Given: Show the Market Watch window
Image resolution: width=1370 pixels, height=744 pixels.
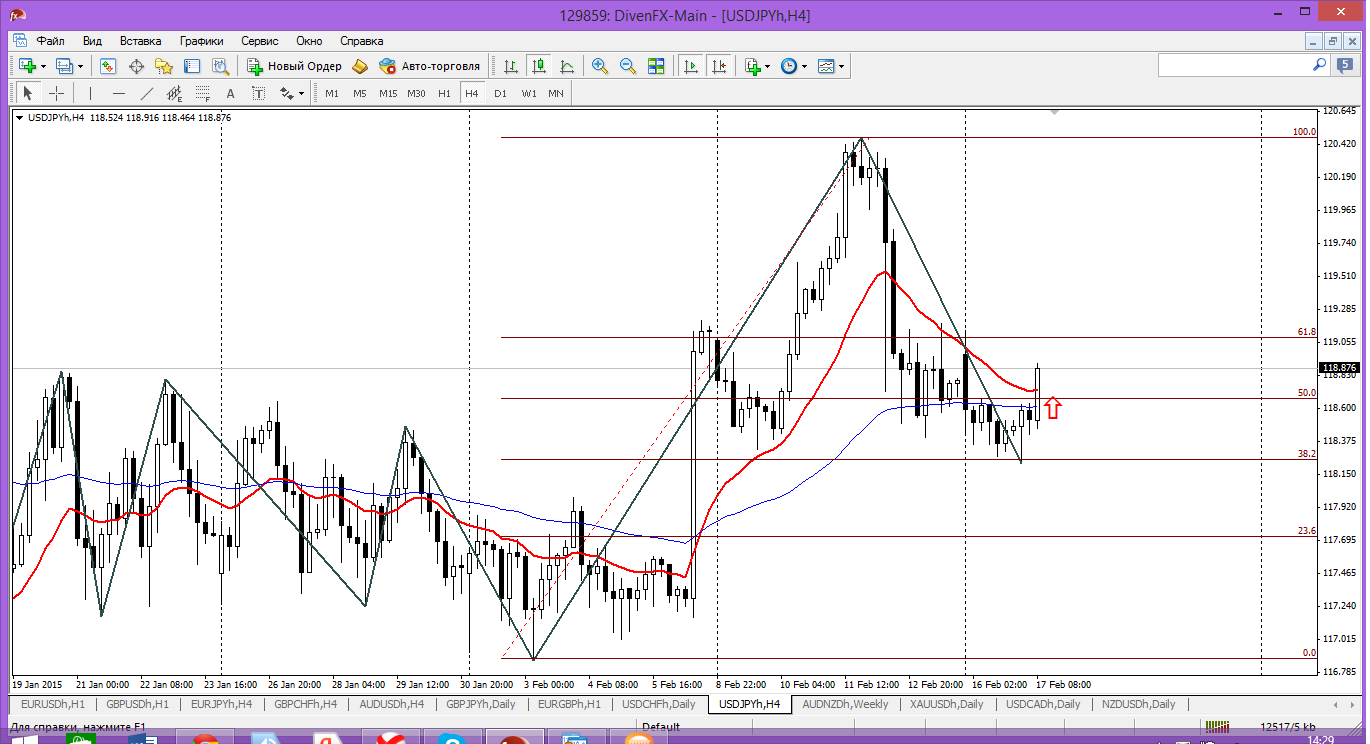Looking at the screenshot, I should pyautogui.click(x=107, y=66).
